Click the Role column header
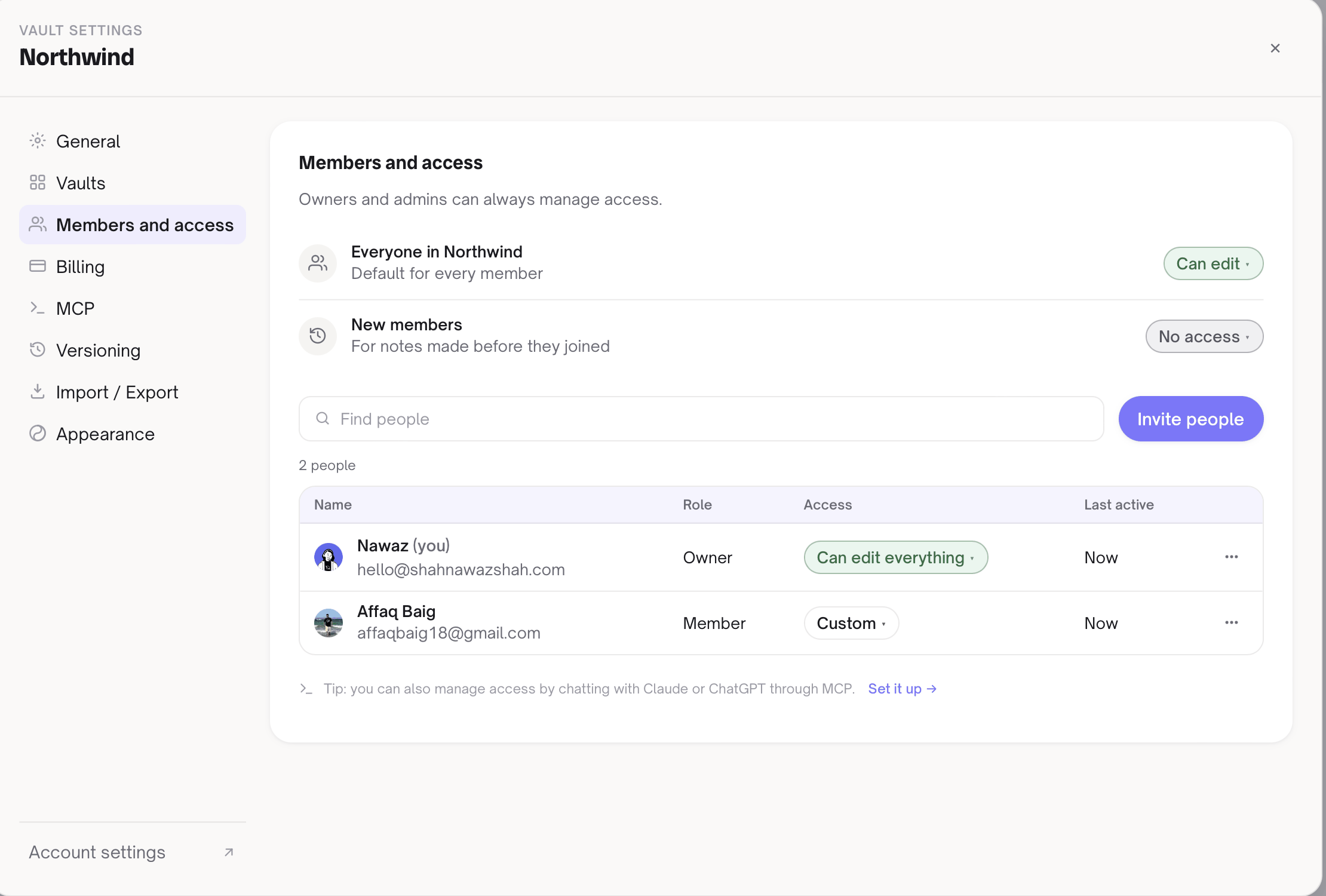Screen dimensions: 1326x896 point(697,505)
